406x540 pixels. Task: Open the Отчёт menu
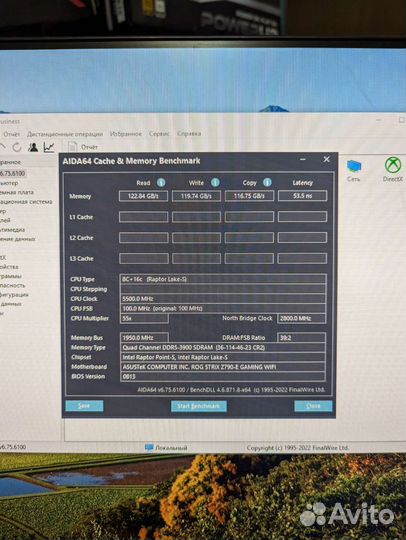coord(12,134)
